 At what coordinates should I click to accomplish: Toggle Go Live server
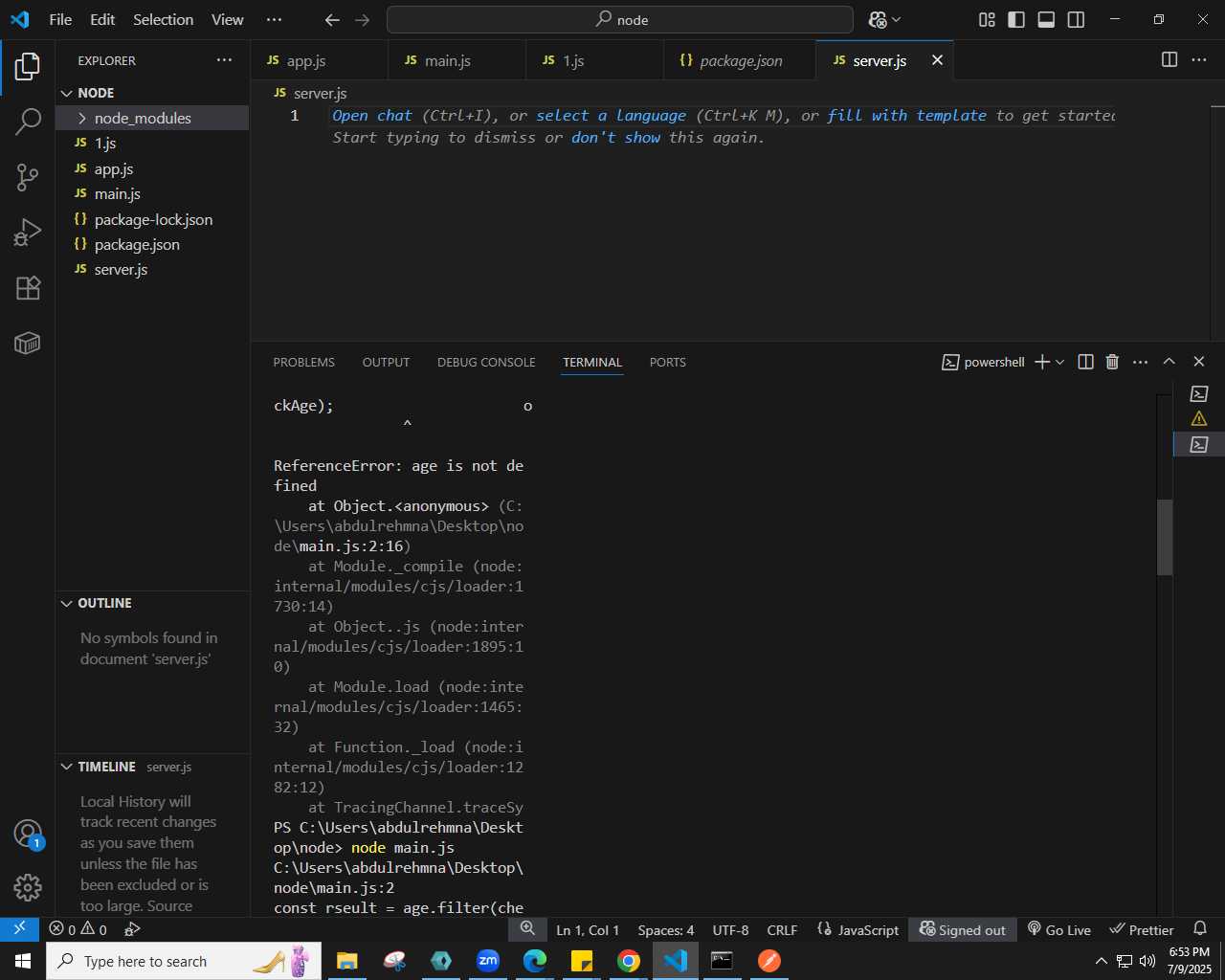pos(1059,929)
